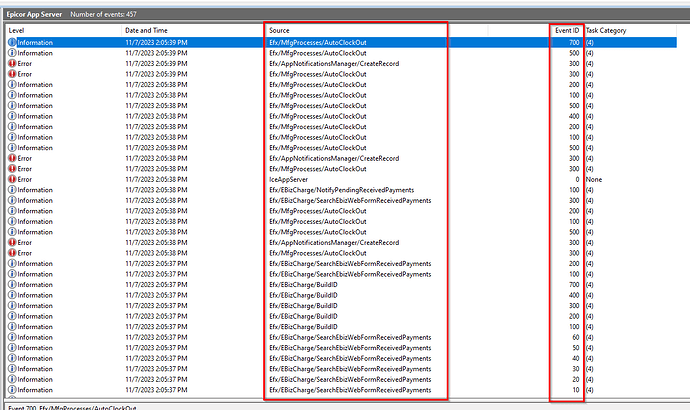
Task: Click the 2:05:38 PM date in the IceAppServer row
Action: (x=156, y=179)
